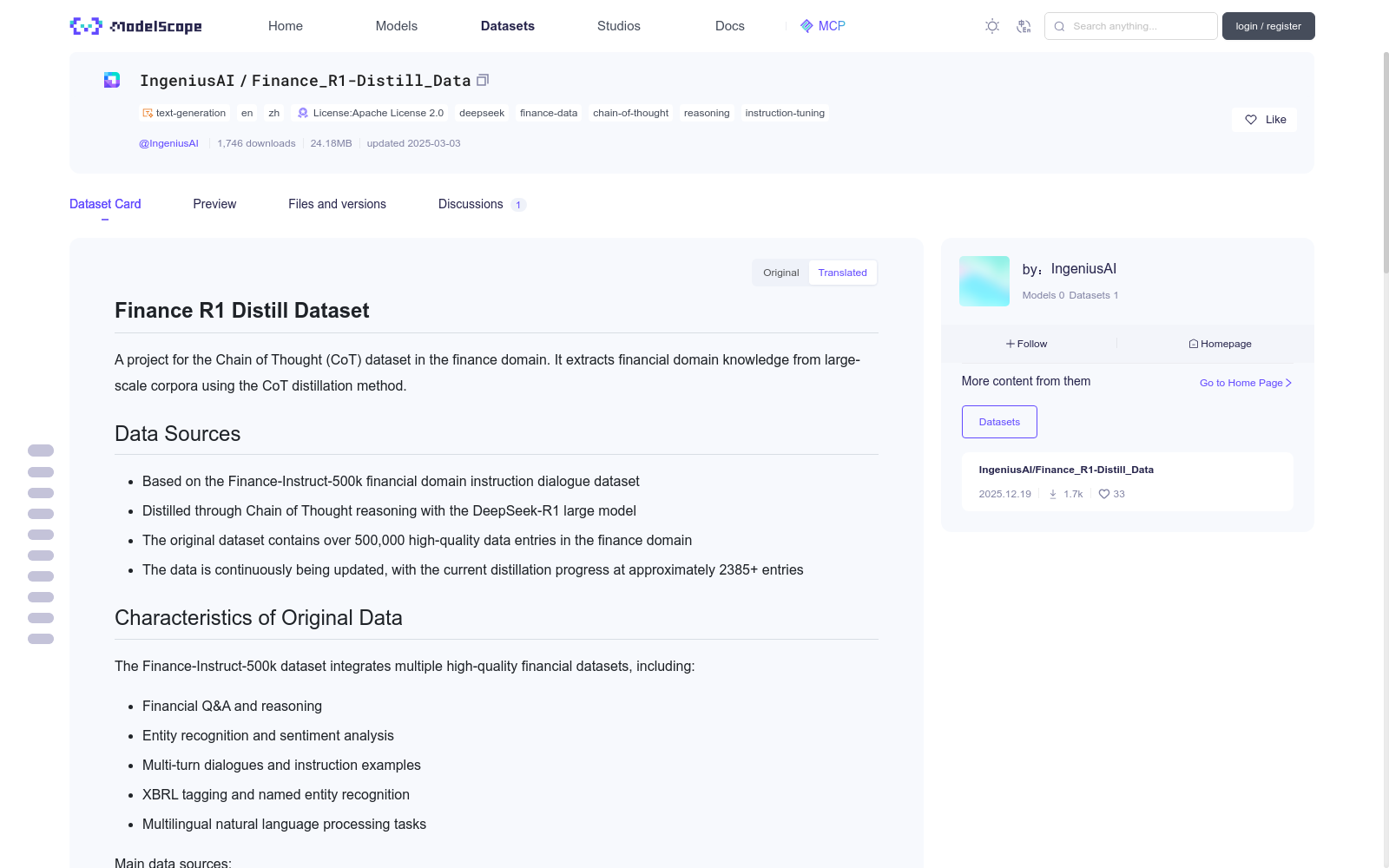Click the text-generation task tag
This screenshot has width=1389, height=868.
point(184,113)
